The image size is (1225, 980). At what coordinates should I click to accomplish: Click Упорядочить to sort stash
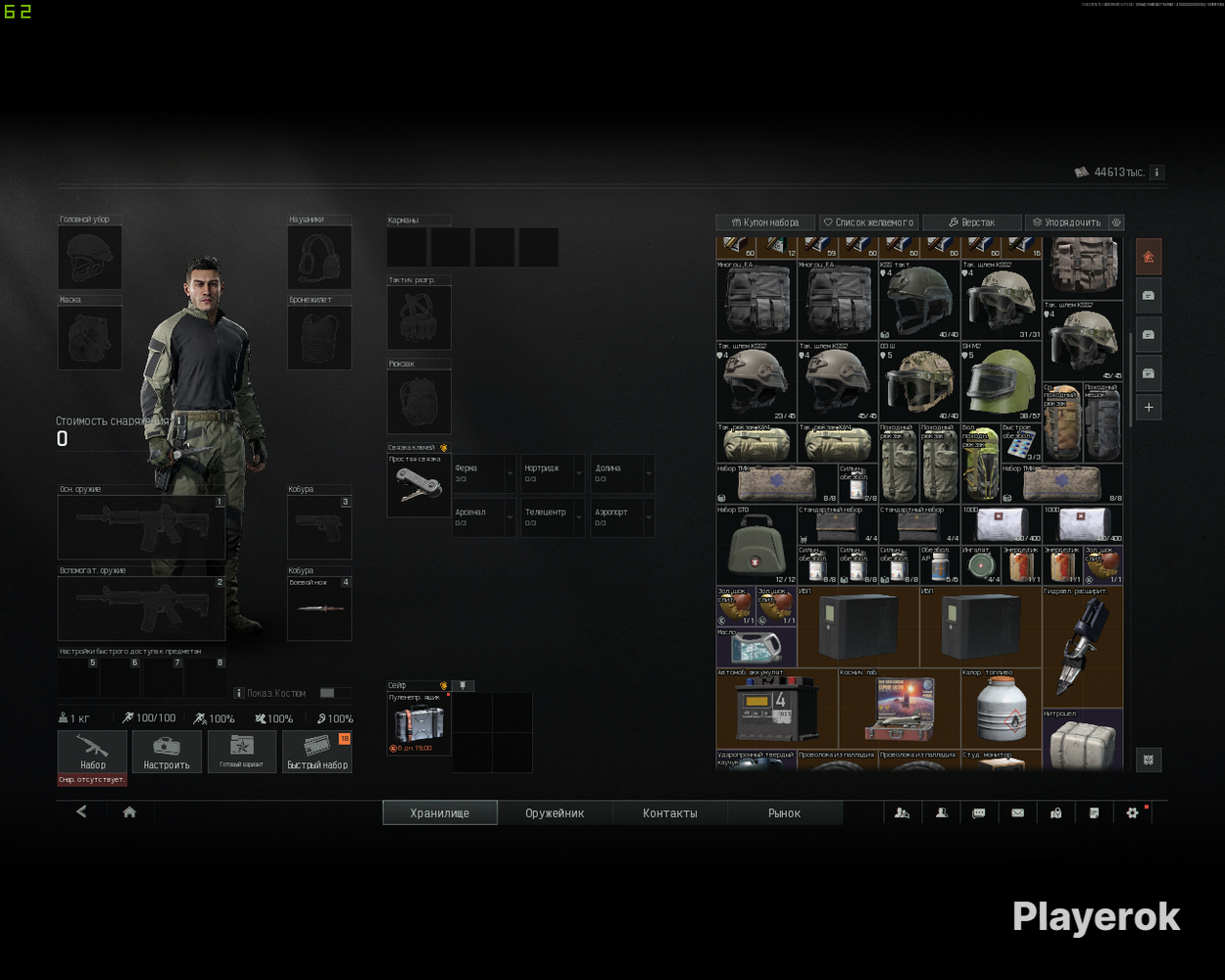pyautogui.click(x=1066, y=222)
